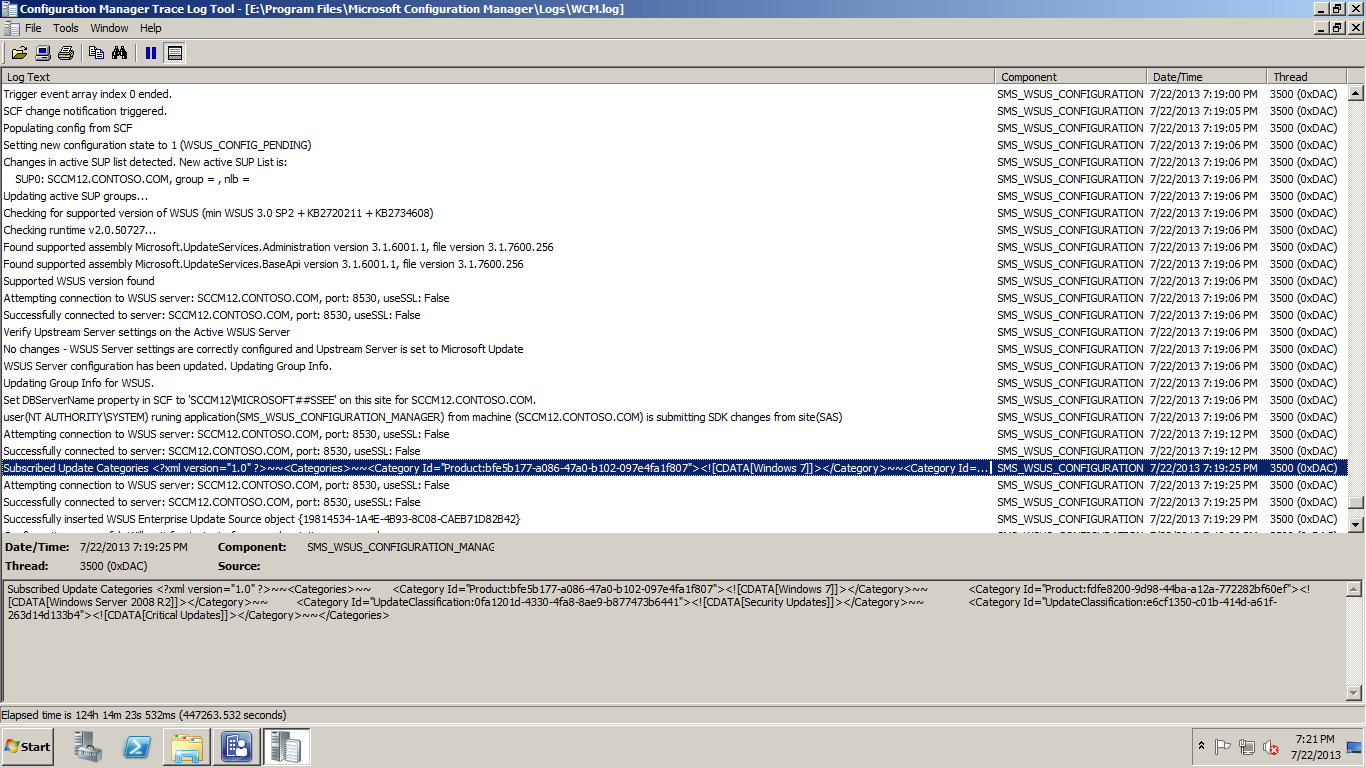The image size is (1366, 768).
Task: Click the '7/22/2013 7:19:00 PM' date cell
Action: (x=1204, y=94)
